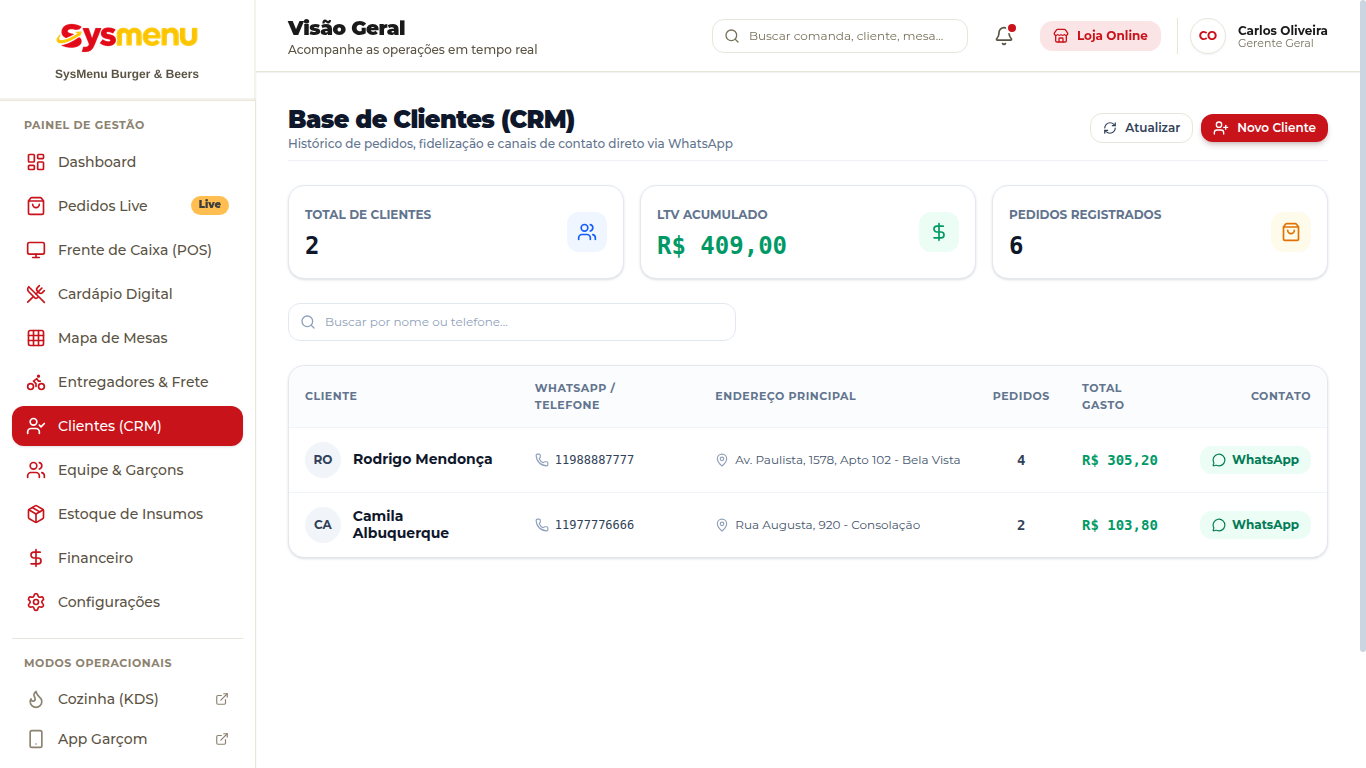Image resolution: width=1366 pixels, height=768 pixels.
Task: Select Cardápio Digital menu item
Action: (x=127, y=294)
